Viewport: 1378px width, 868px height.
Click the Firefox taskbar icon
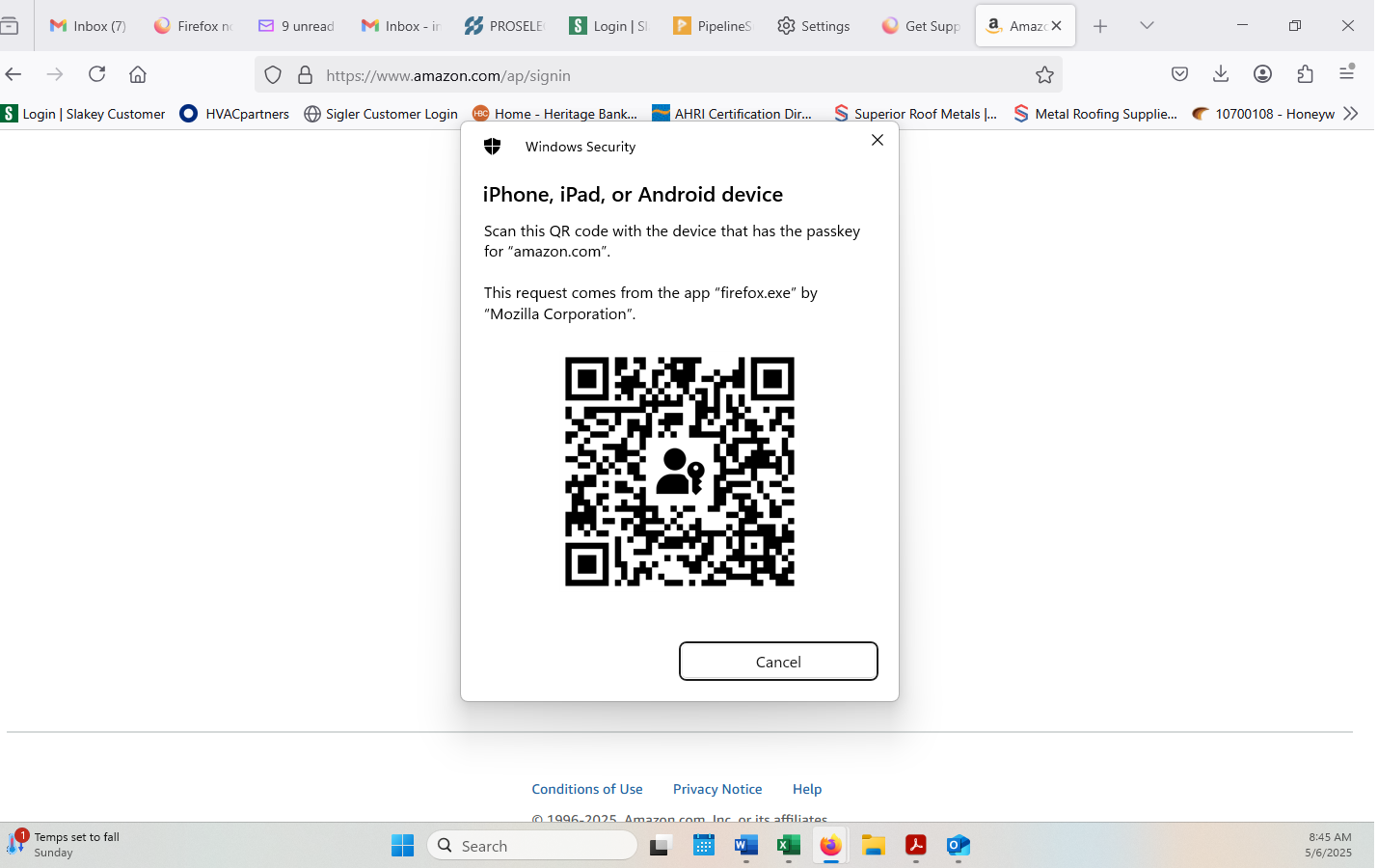tap(830, 846)
